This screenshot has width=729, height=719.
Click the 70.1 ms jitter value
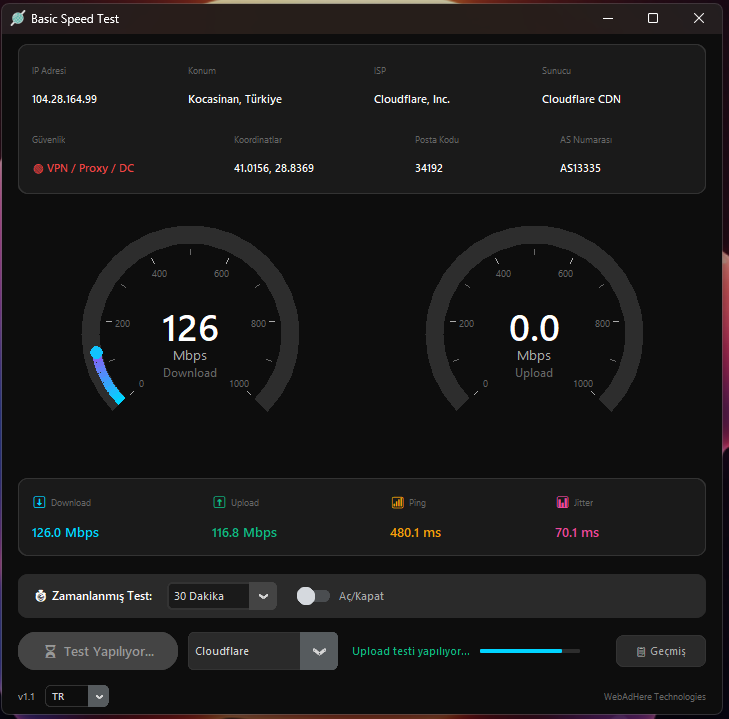click(x=577, y=533)
